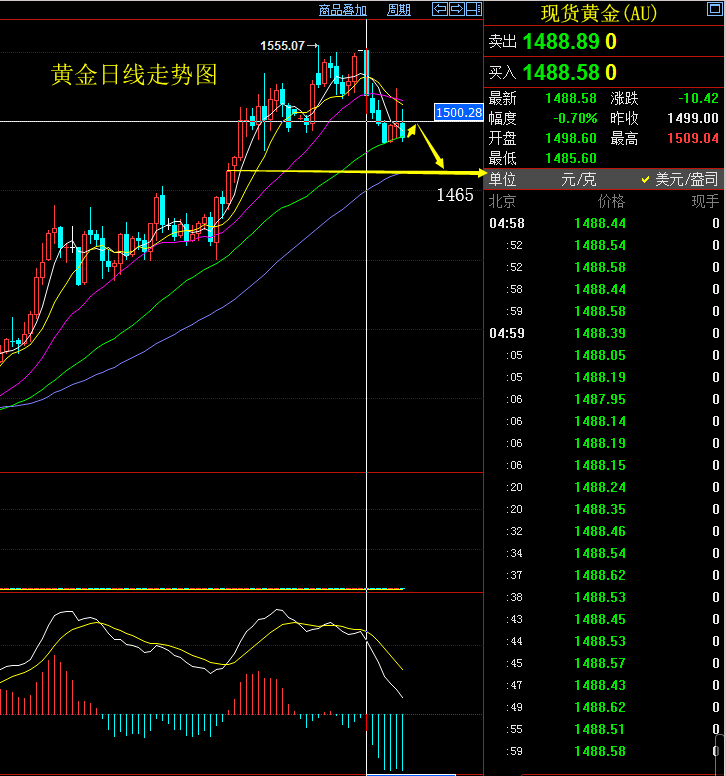Select the tick price 1488.45

click(x=600, y=620)
